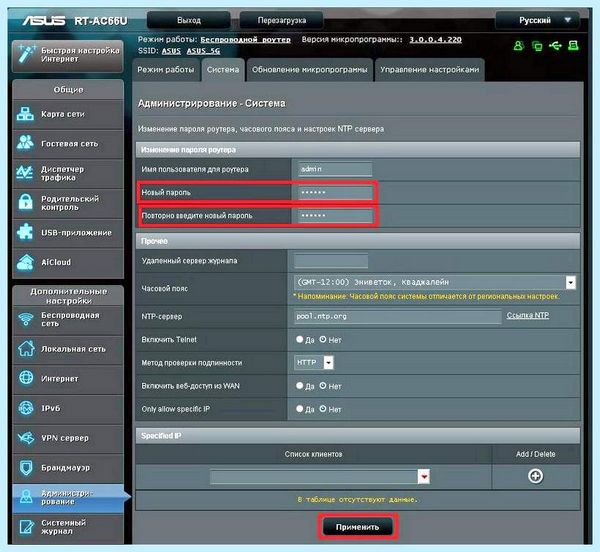Click the Интернет globe icon
Screen dimensions: 600x552
(x=26, y=378)
